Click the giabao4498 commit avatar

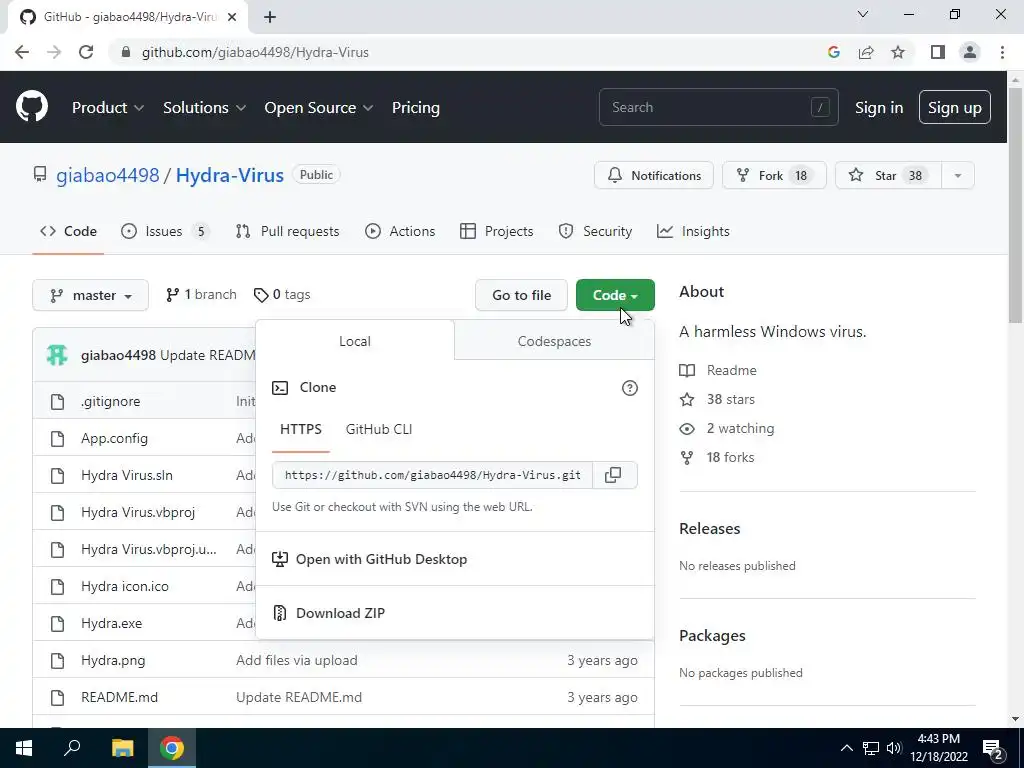(x=57, y=355)
